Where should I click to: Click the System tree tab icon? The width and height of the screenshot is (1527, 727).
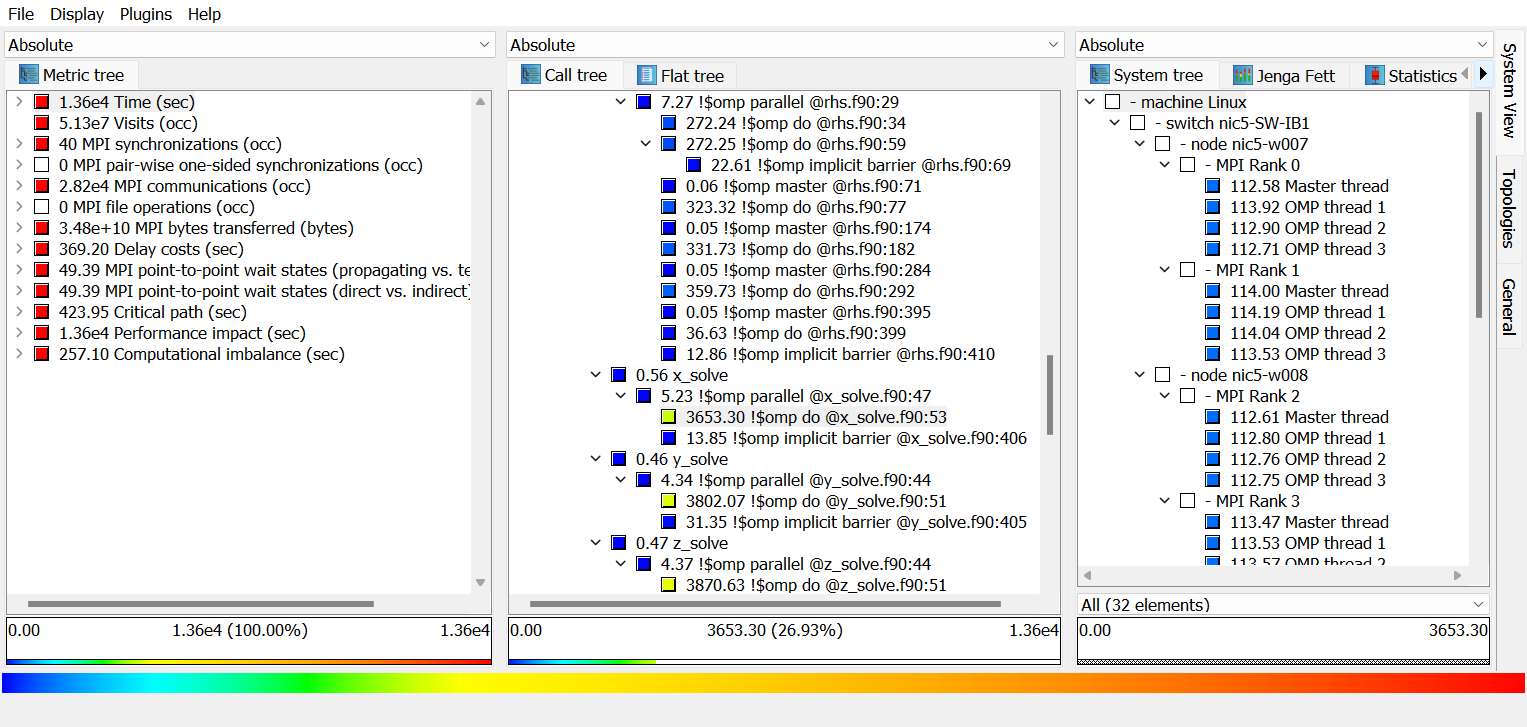pos(1100,75)
